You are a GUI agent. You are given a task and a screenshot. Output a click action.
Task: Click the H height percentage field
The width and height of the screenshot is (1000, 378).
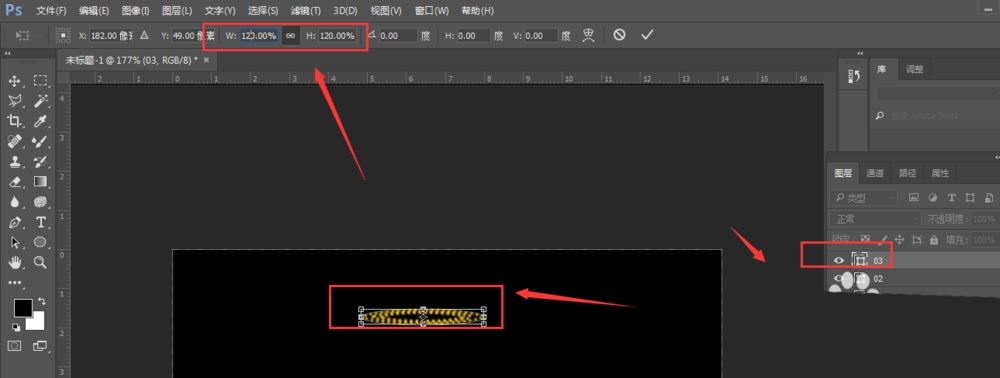tap(337, 36)
